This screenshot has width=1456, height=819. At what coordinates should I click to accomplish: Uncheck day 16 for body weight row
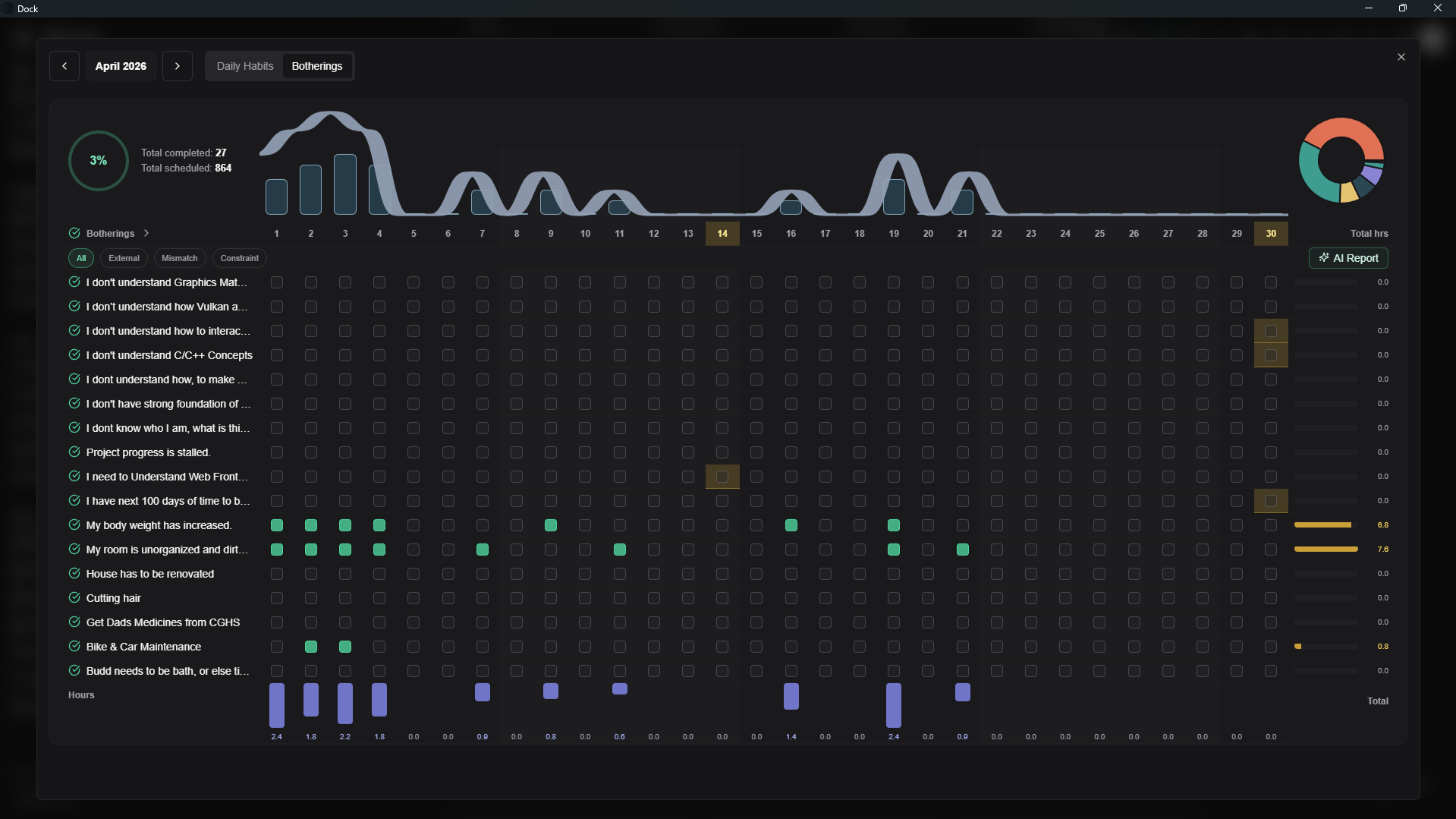(791, 525)
